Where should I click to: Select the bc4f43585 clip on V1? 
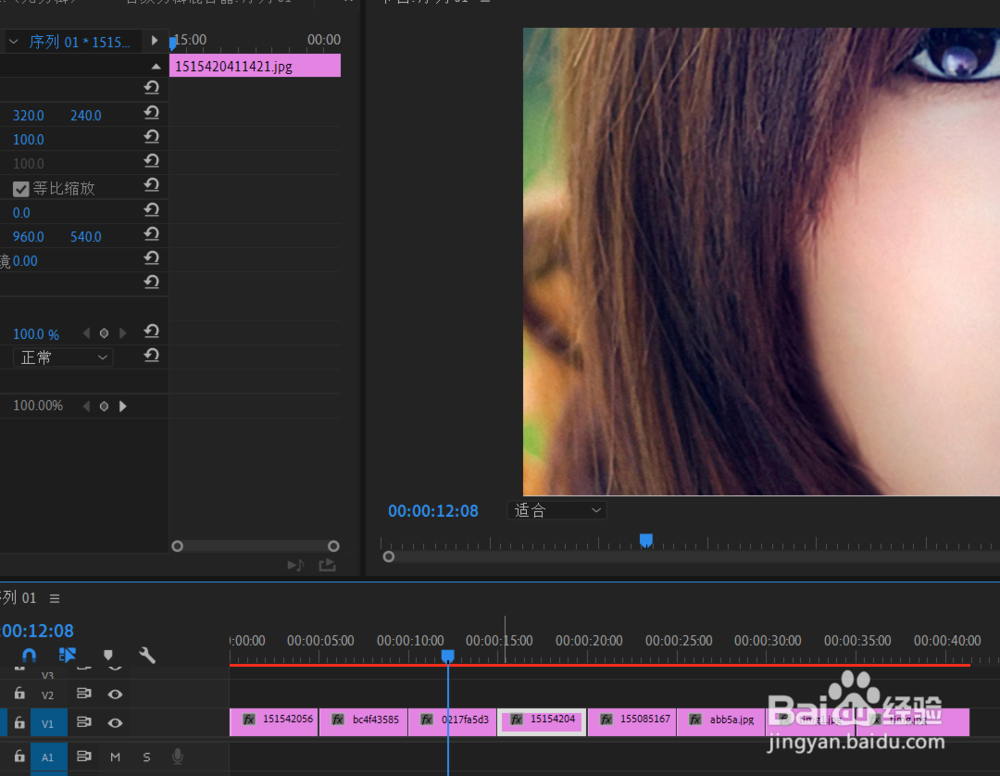pos(363,722)
